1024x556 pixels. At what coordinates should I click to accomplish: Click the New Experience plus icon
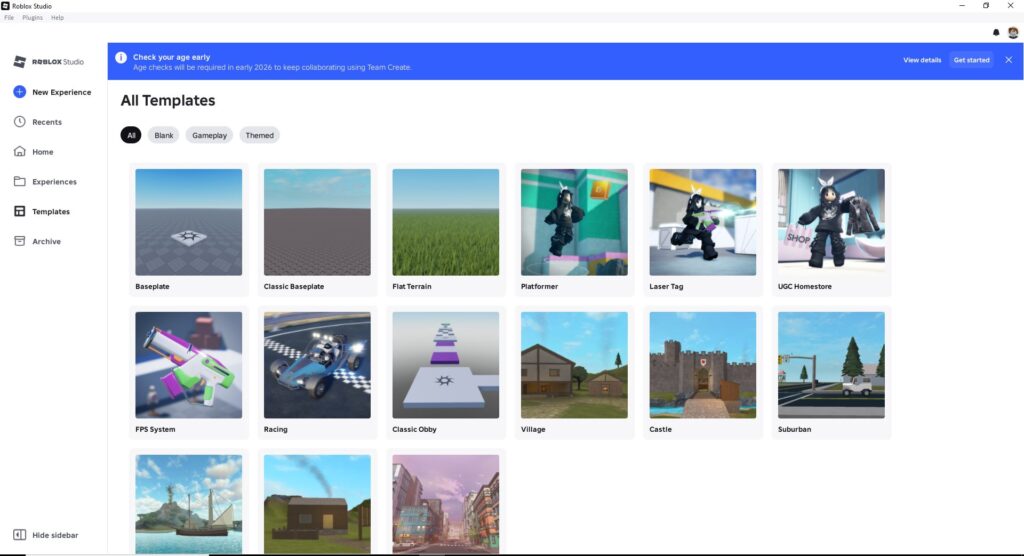20,92
